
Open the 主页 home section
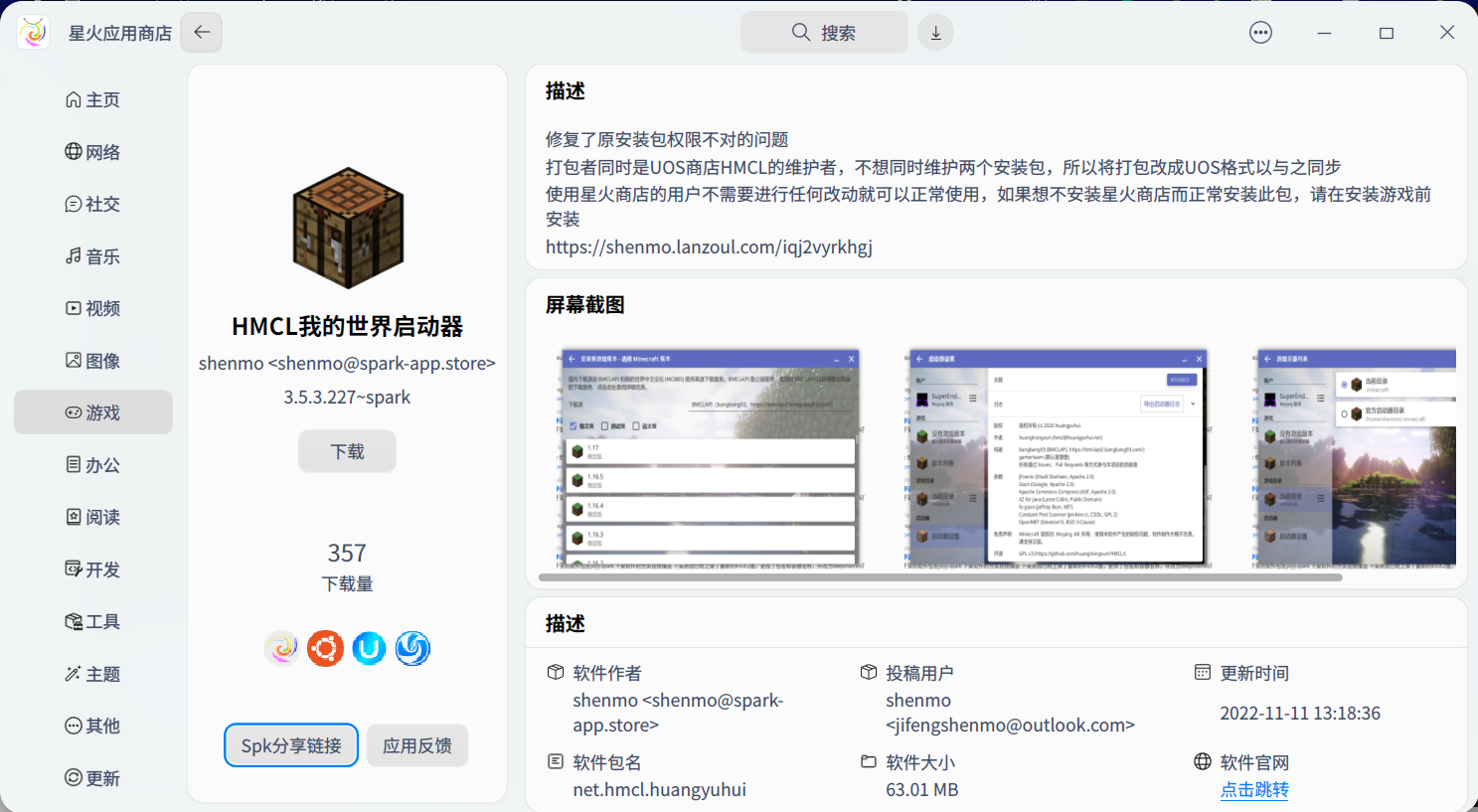(x=94, y=99)
